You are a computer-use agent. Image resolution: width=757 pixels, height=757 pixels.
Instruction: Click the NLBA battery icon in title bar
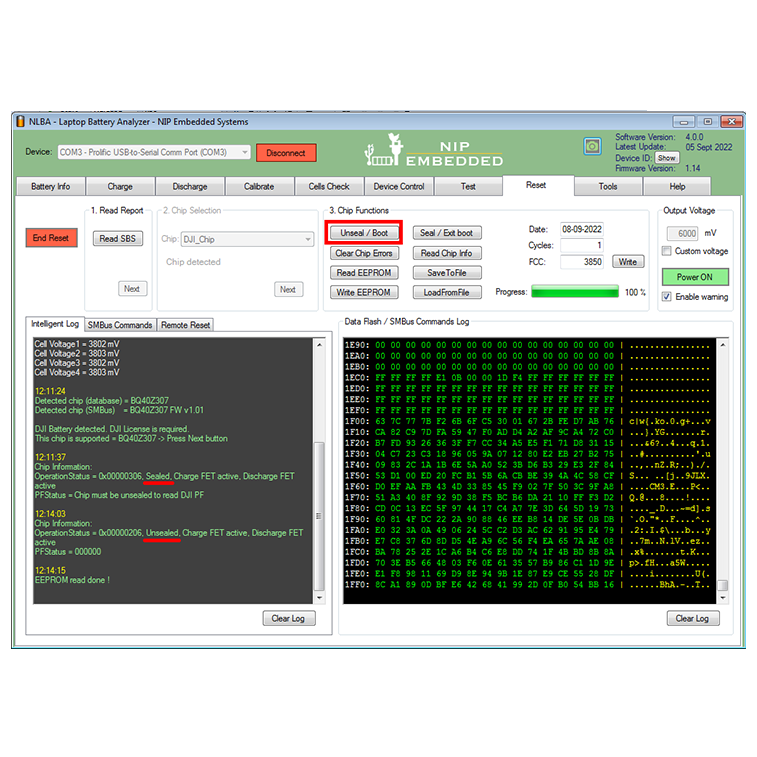[x=20, y=122]
